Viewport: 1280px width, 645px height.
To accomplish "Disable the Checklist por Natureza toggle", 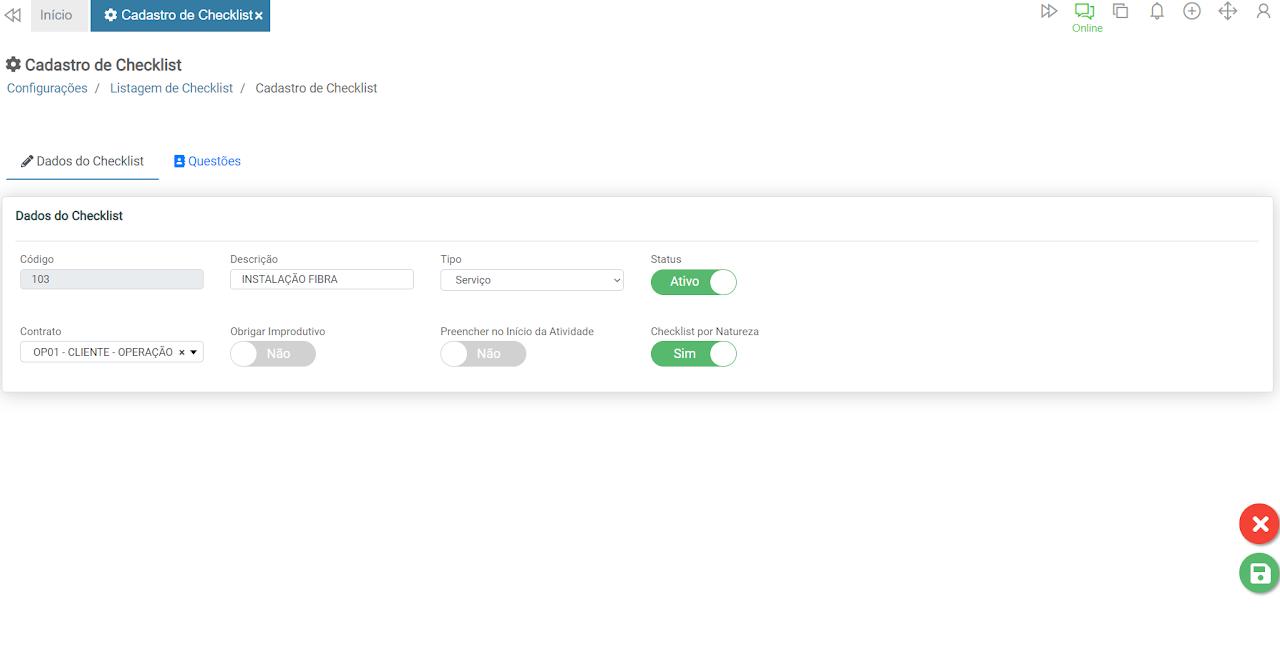I will coord(693,354).
